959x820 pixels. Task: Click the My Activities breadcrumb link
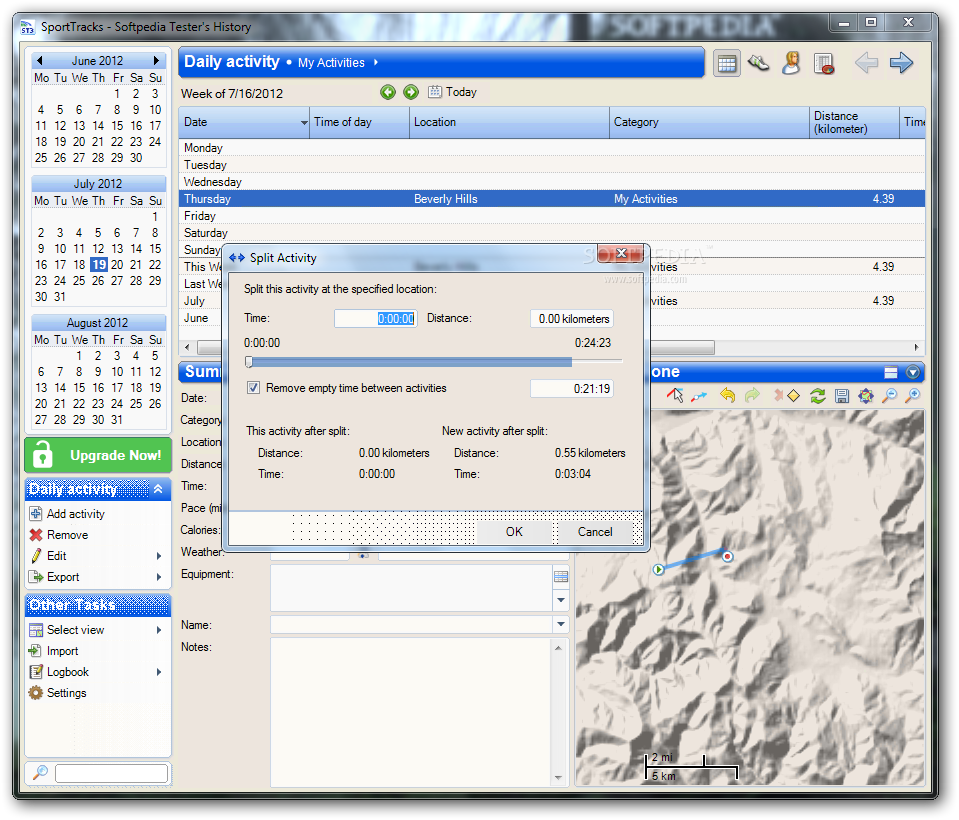coord(331,63)
